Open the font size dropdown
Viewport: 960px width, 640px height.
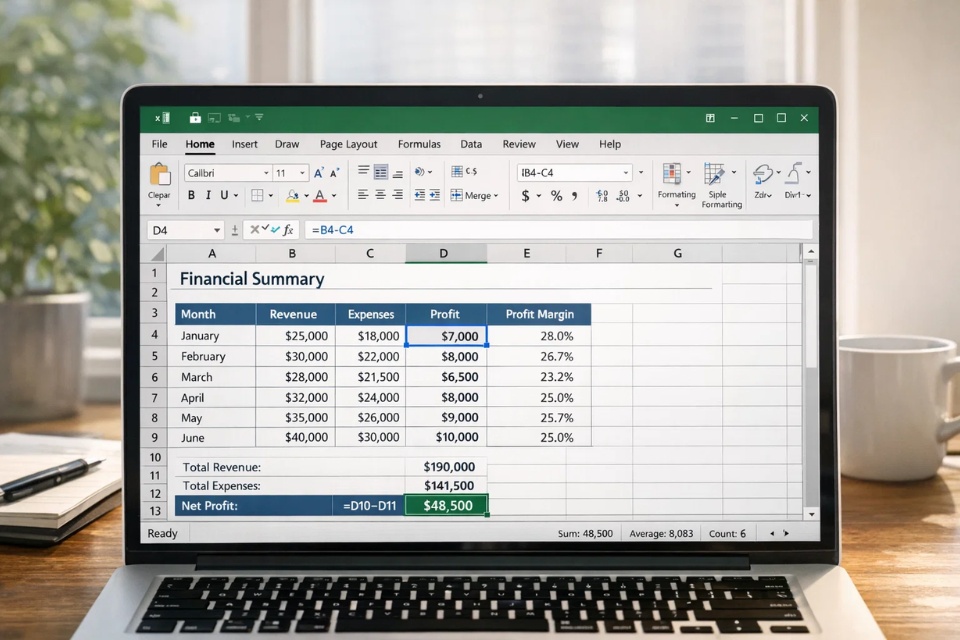303,173
